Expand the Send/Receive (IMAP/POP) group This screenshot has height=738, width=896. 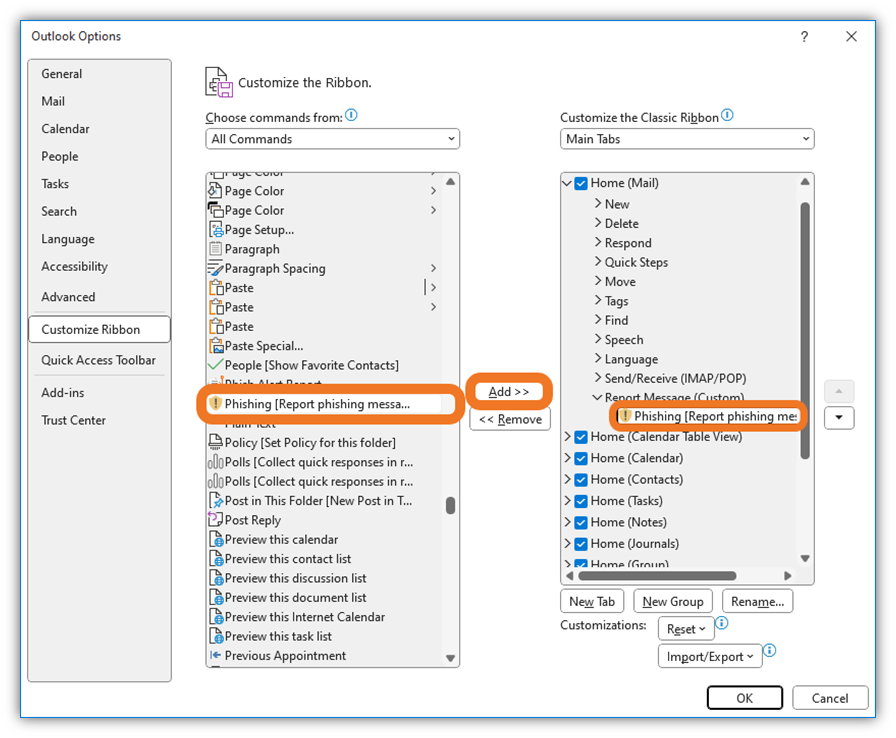(598, 378)
